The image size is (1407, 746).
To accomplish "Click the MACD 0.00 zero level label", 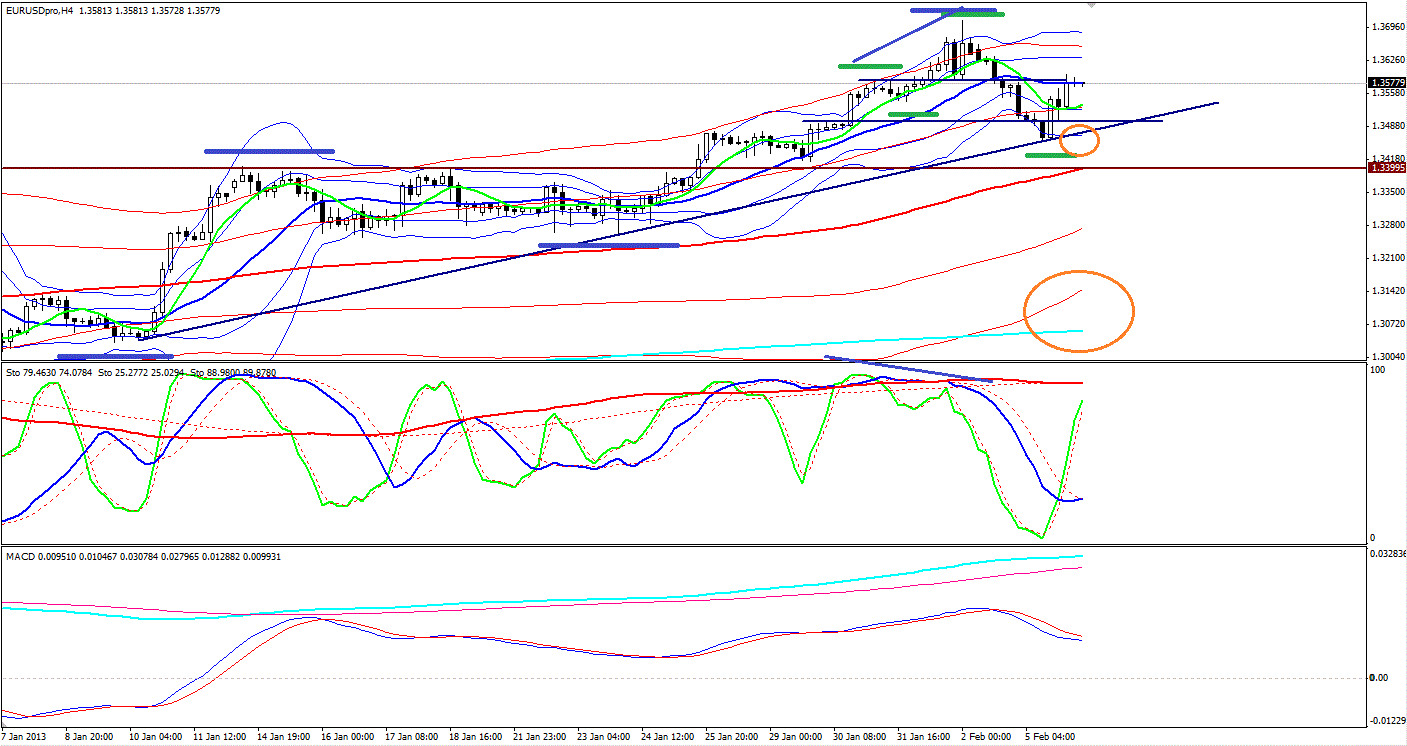I will coord(1378,678).
